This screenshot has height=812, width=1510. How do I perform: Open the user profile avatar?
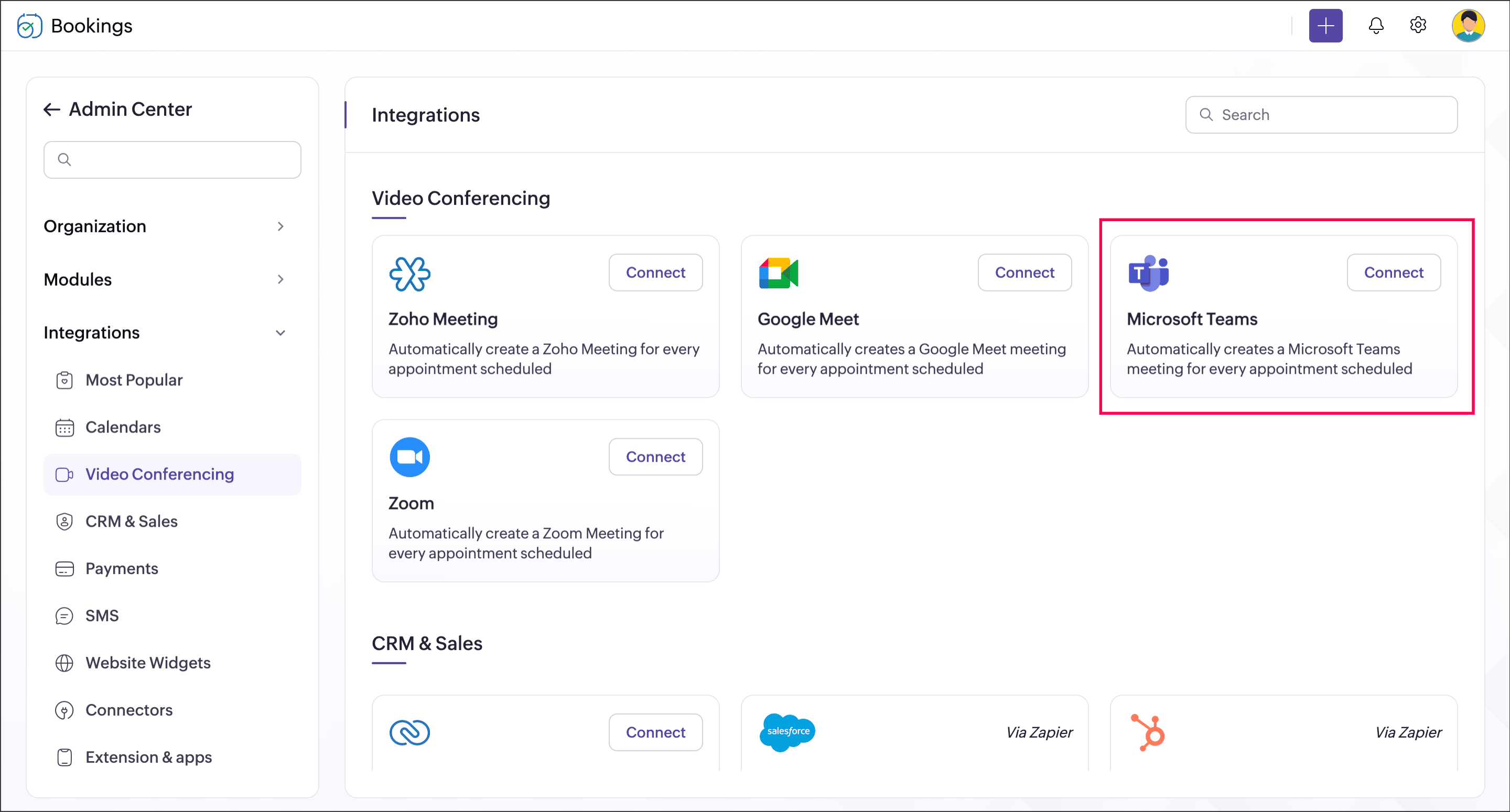point(1467,26)
